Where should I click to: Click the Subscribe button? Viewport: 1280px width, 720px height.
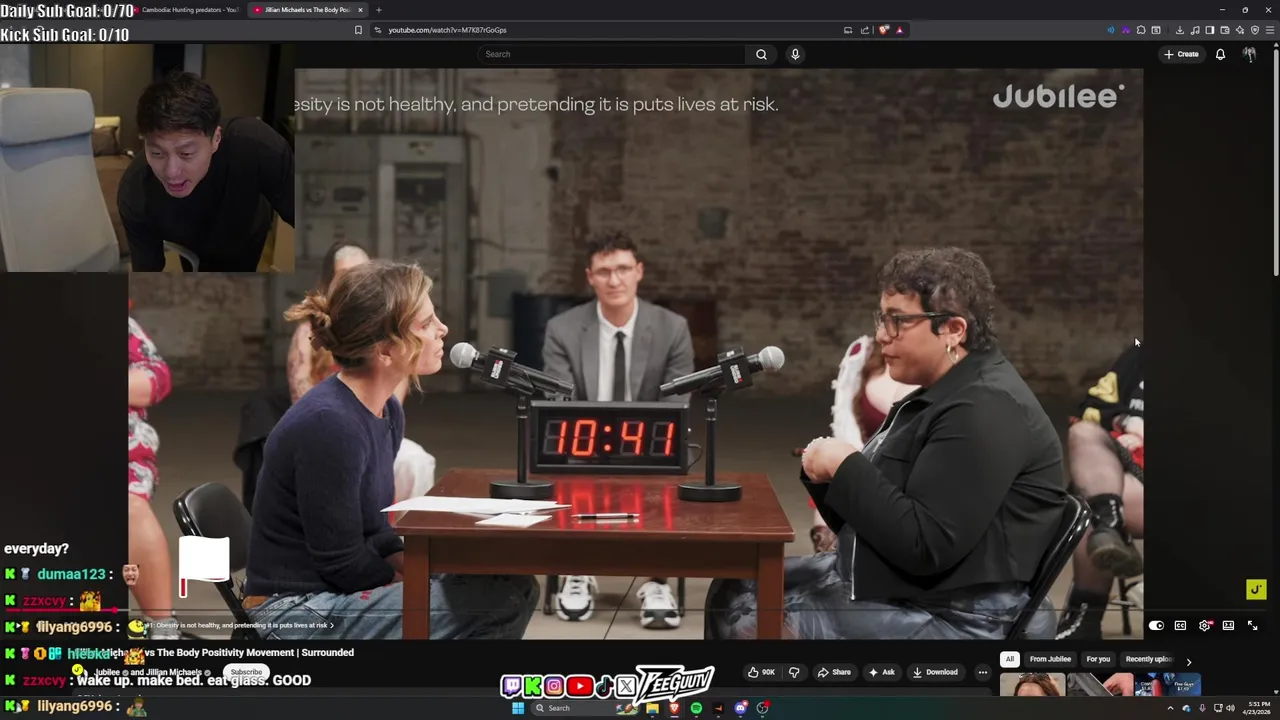[x=246, y=672]
